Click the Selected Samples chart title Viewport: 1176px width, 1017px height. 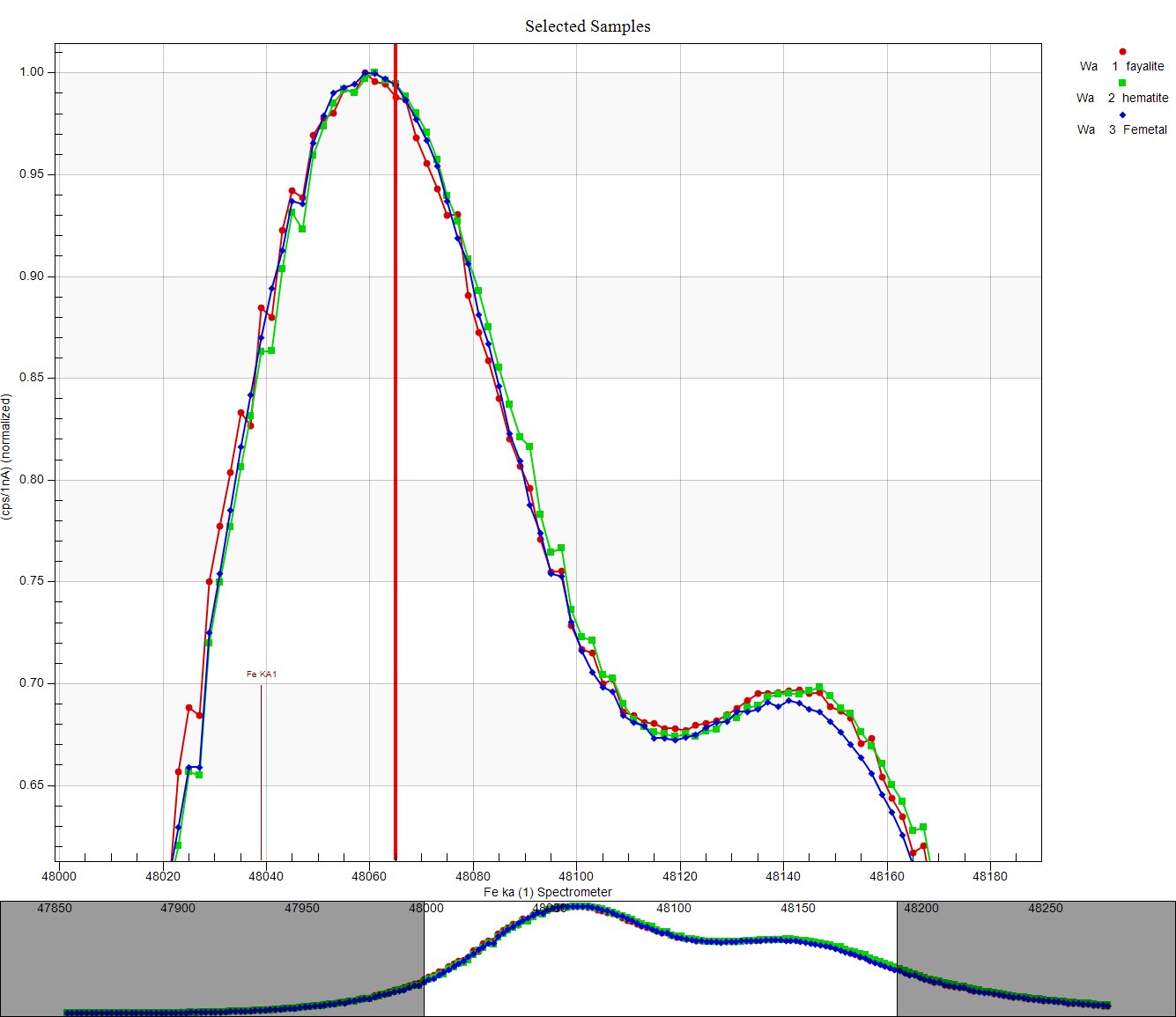click(x=588, y=26)
